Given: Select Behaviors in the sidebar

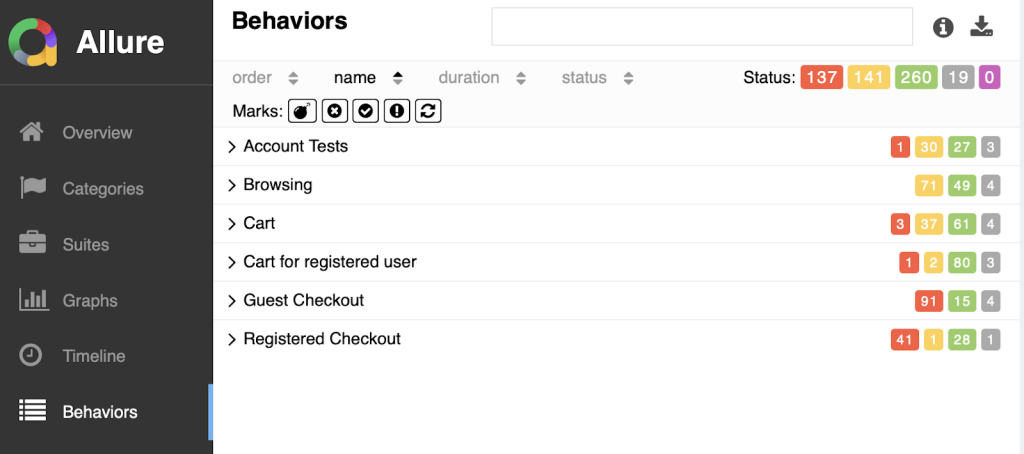Looking at the screenshot, I should coord(100,412).
